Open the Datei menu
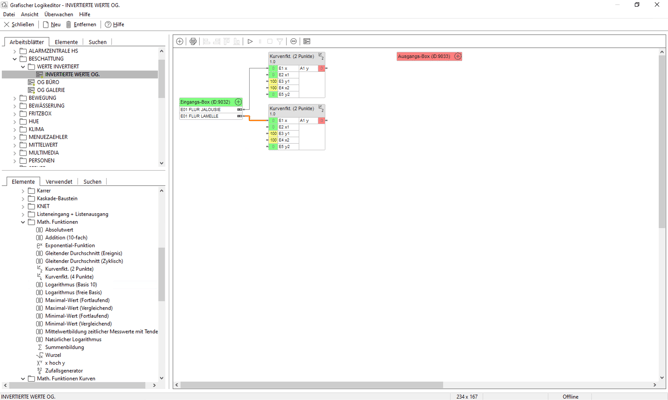 (x=9, y=14)
